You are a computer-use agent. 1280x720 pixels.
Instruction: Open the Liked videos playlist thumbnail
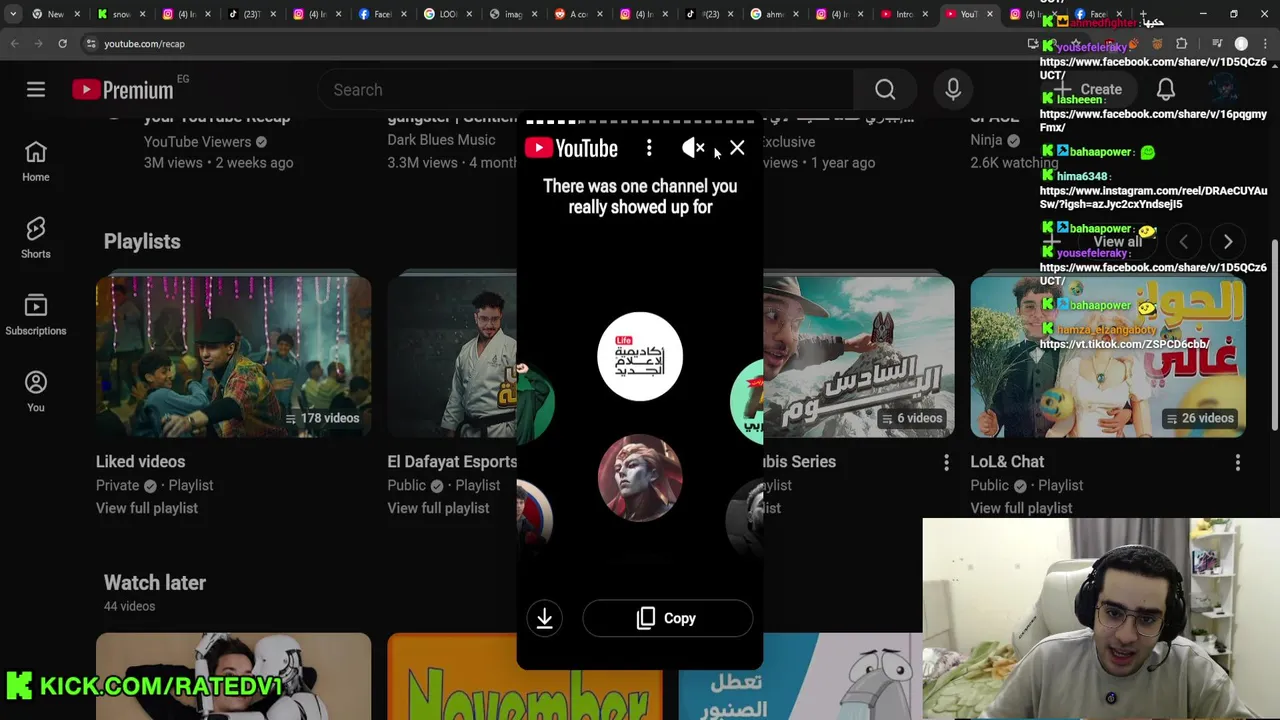pyautogui.click(x=233, y=356)
